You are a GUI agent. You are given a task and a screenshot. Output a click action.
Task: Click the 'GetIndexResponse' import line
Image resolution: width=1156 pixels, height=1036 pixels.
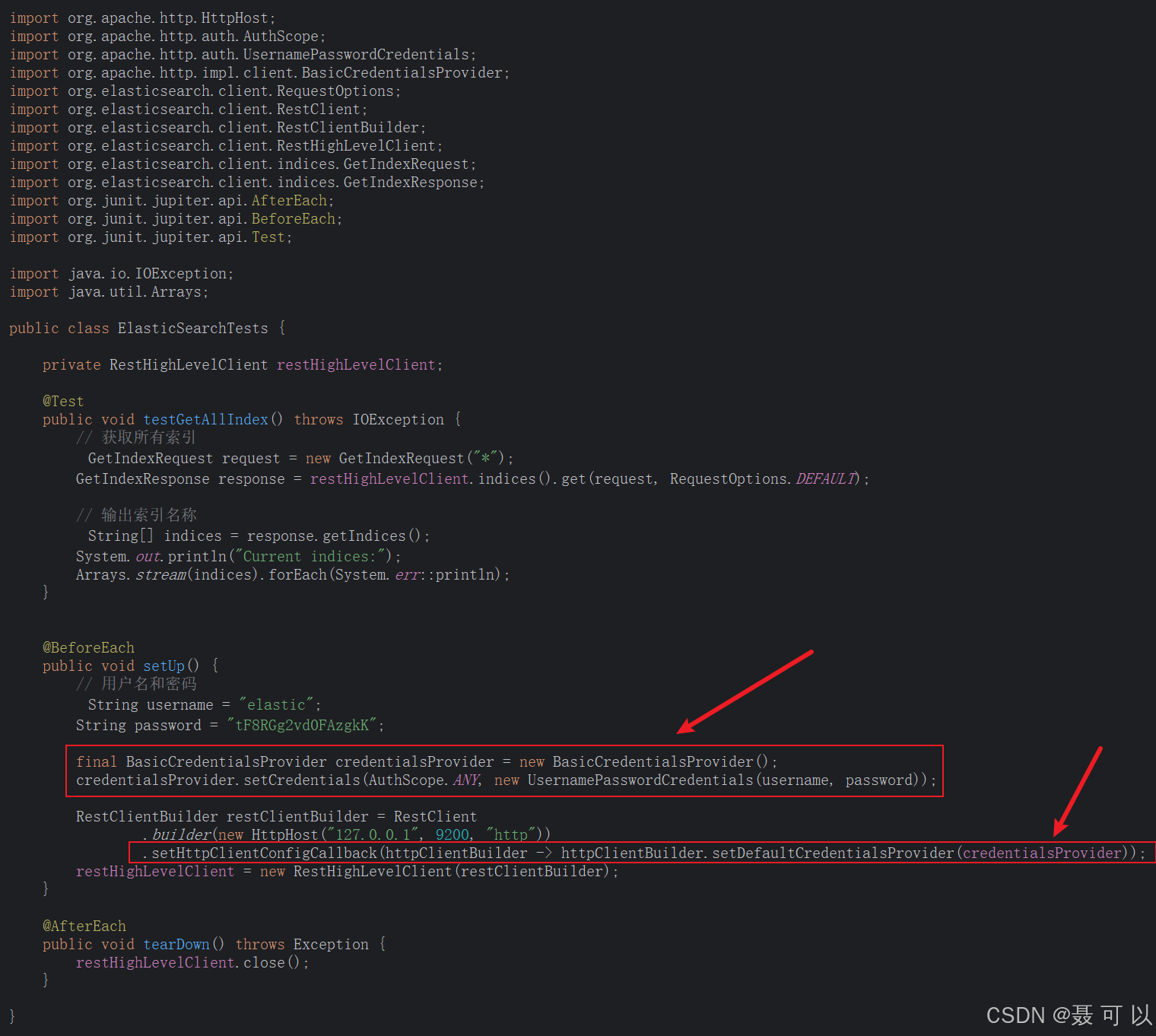point(247,183)
